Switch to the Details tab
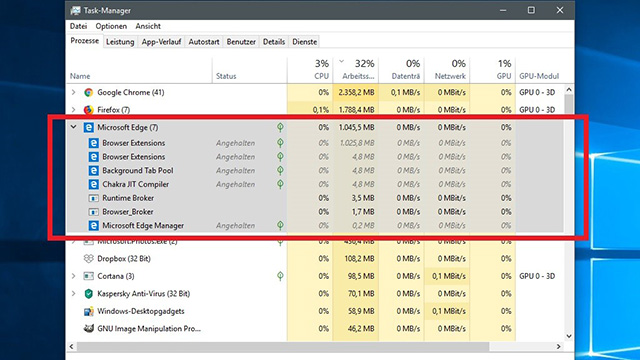This screenshot has width=640, height=360. click(x=274, y=42)
